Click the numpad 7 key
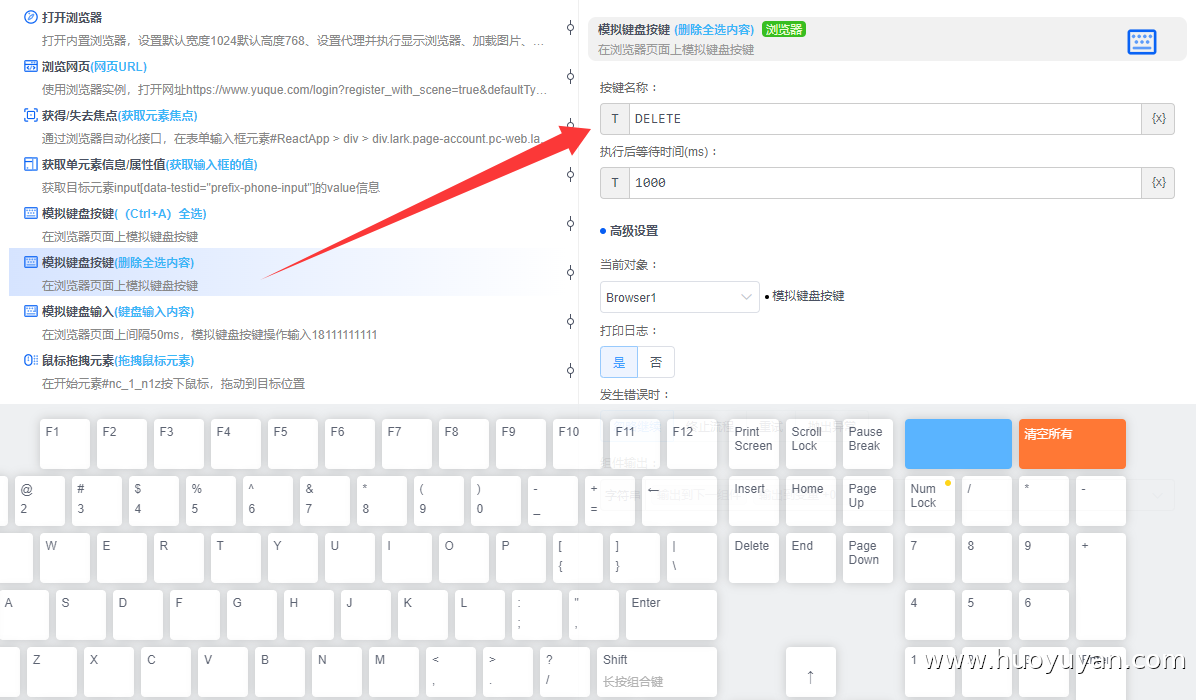 click(x=930, y=558)
